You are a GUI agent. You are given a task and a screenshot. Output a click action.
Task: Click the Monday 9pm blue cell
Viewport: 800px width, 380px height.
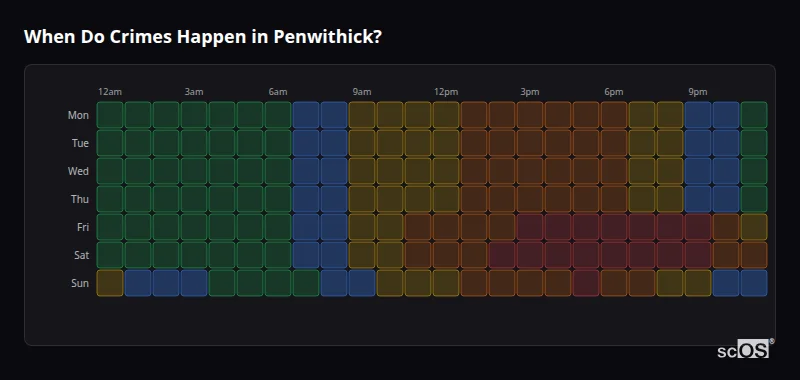tap(697, 115)
